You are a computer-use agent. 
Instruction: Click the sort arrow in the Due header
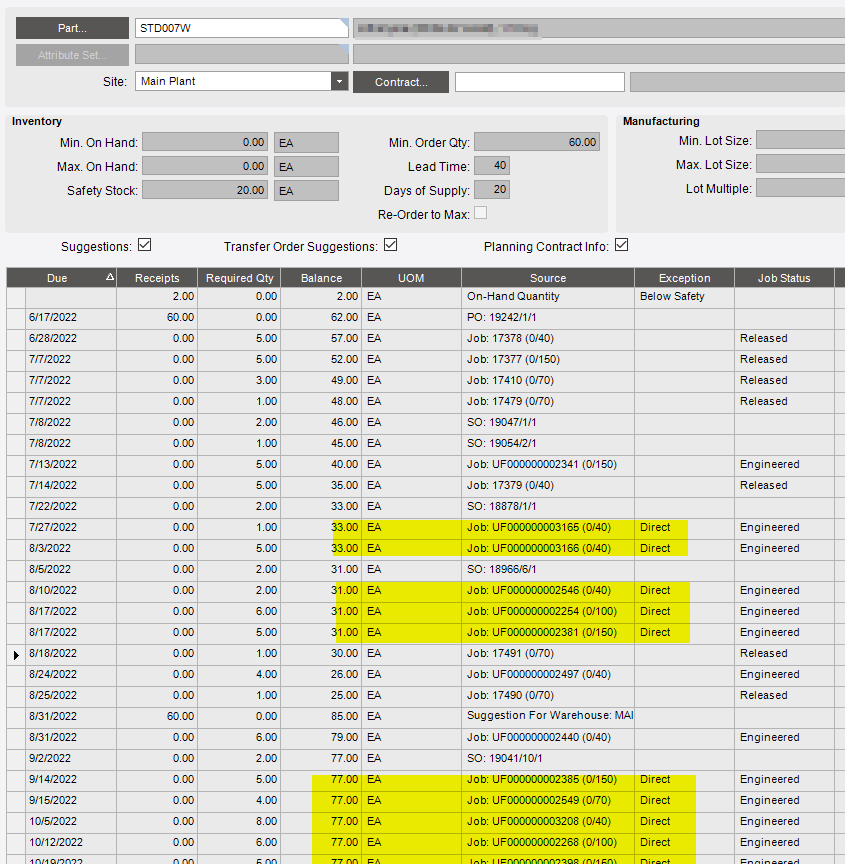pyautogui.click(x=110, y=277)
